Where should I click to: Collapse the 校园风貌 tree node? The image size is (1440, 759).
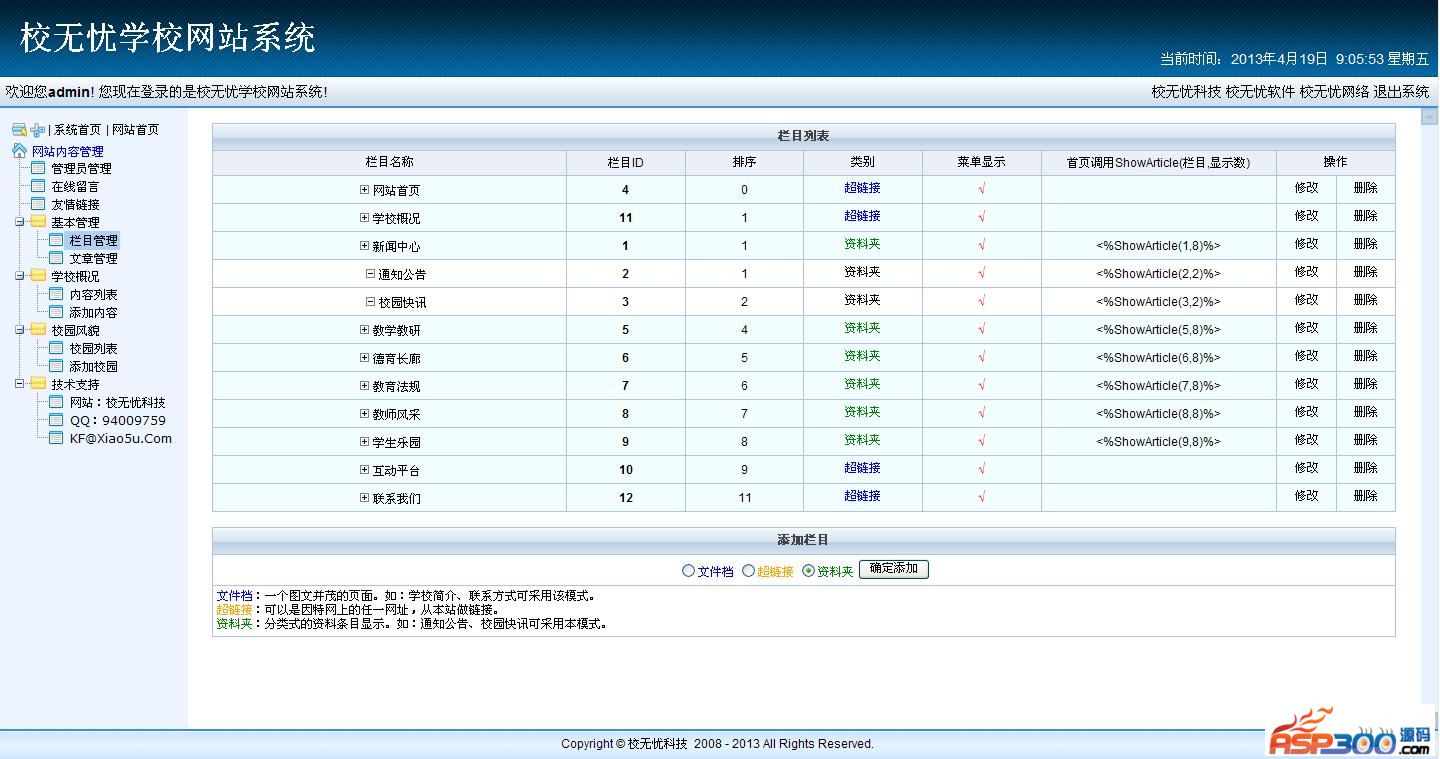click(x=19, y=330)
